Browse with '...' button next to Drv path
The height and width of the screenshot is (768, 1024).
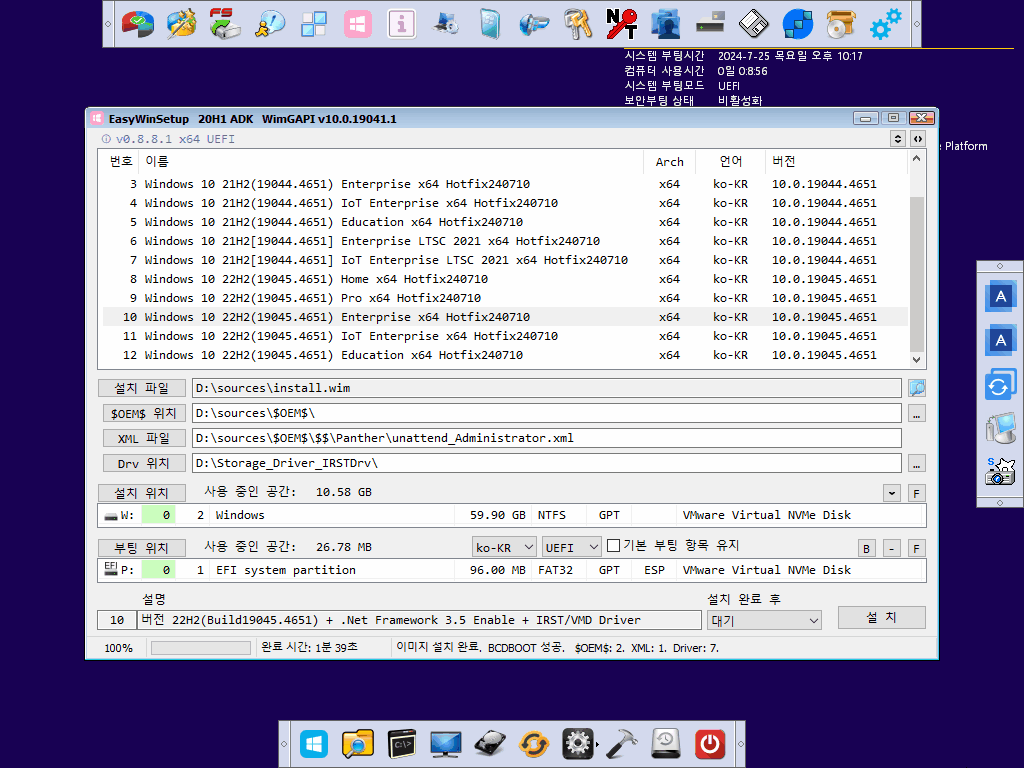click(x=917, y=464)
